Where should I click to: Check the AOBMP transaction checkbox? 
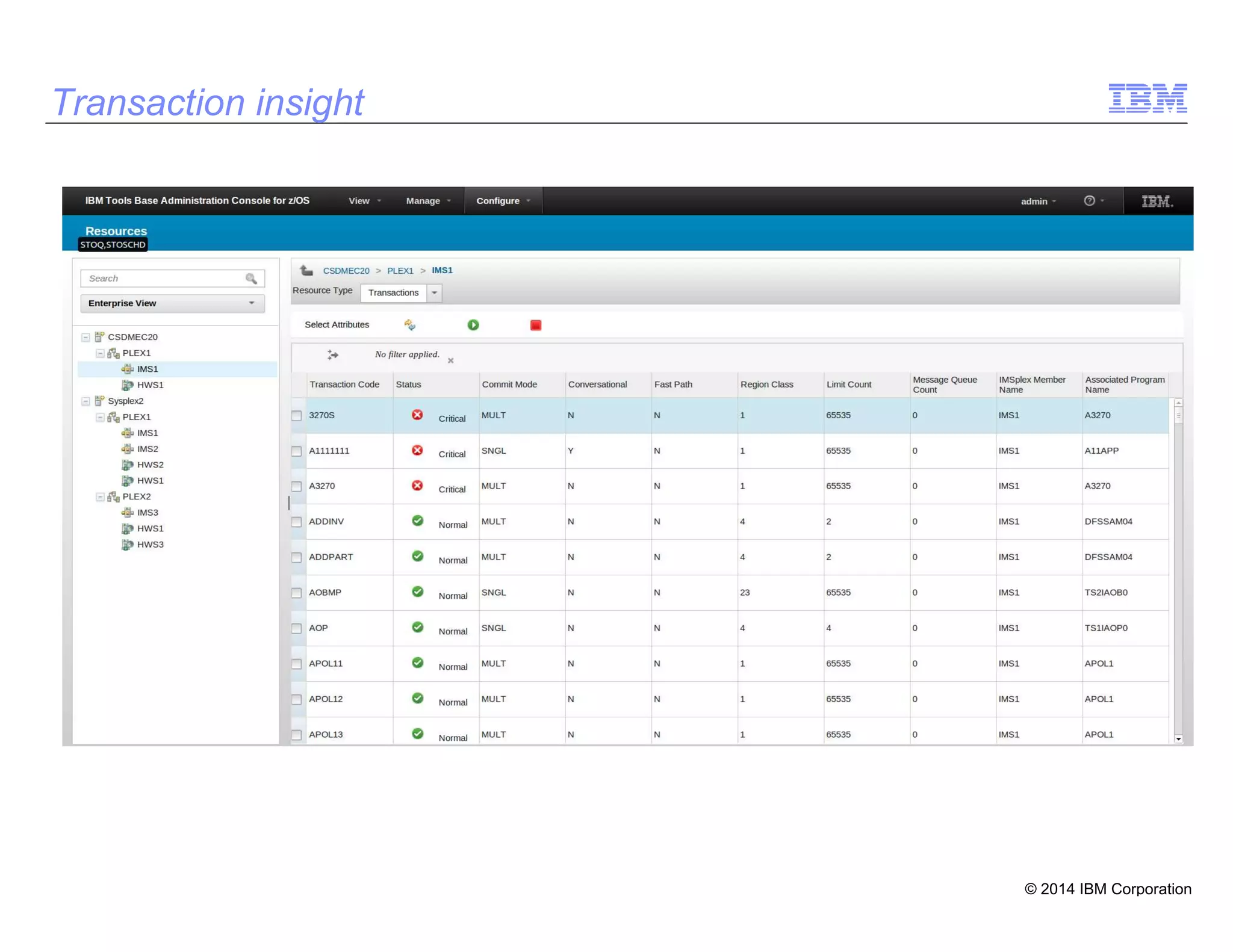(296, 593)
